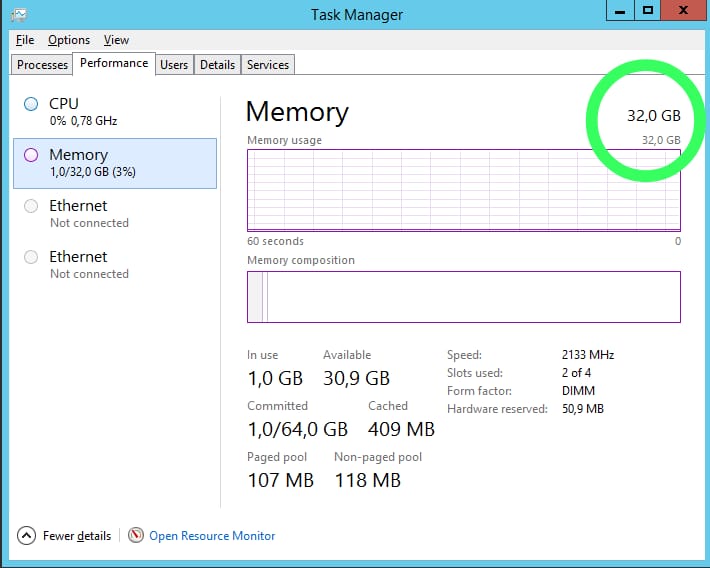Image resolution: width=710 pixels, height=568 pixels.
Task: Collapse view with Fewer details arrow
Action: click(x=27, y=536)
